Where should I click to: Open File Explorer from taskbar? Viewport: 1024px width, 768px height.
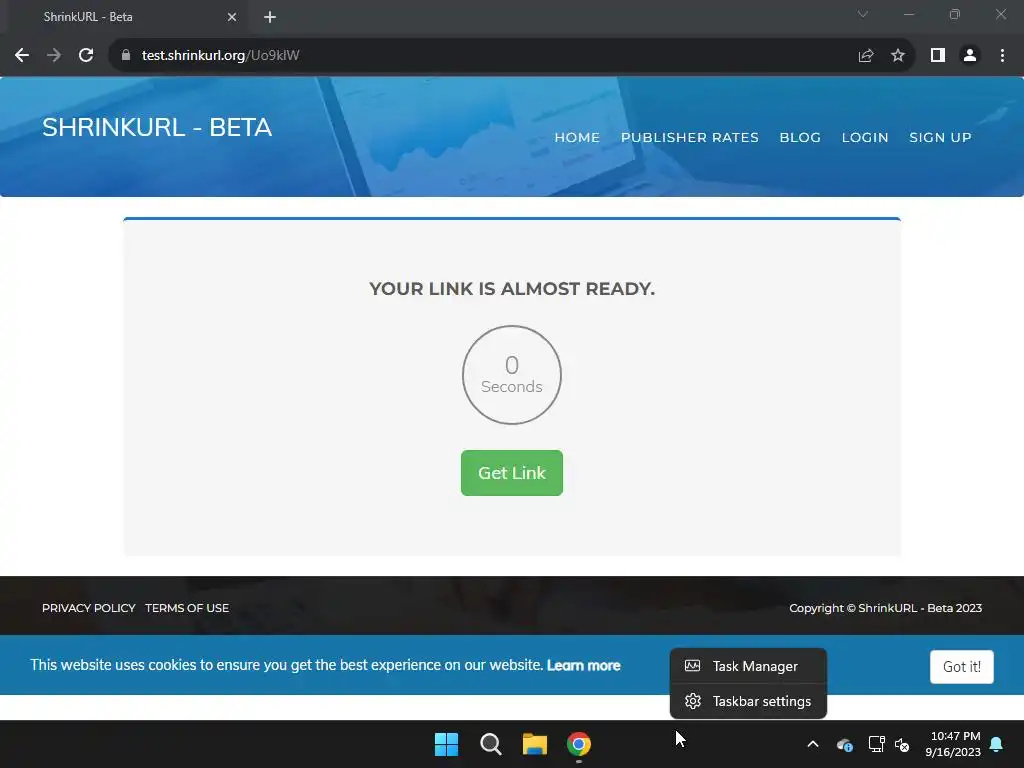[x=535, y=744]
